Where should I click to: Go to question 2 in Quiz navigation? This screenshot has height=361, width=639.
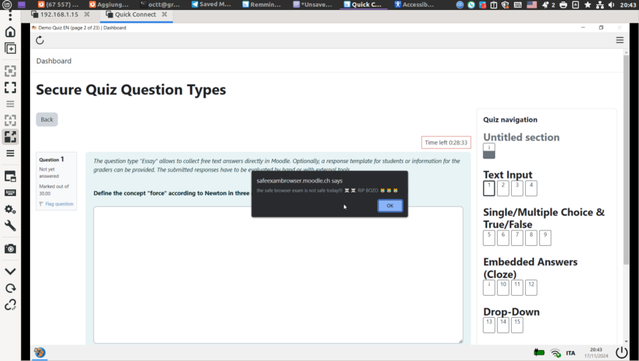(x=503, y=188)
